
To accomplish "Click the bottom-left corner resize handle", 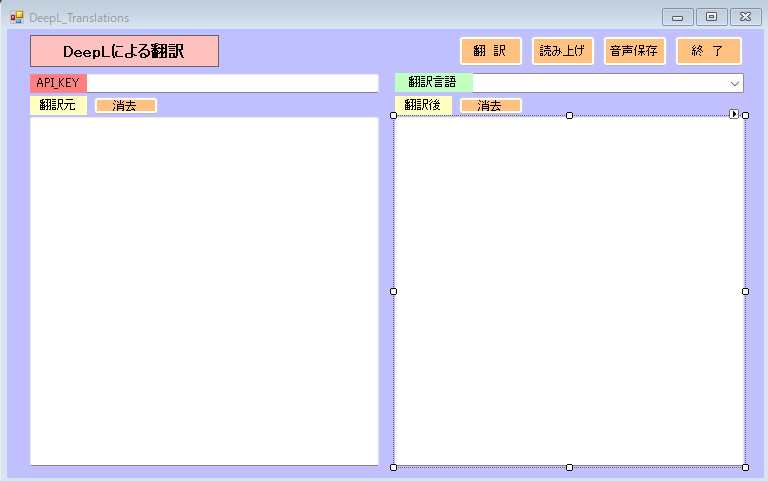I will click(393, 467).
